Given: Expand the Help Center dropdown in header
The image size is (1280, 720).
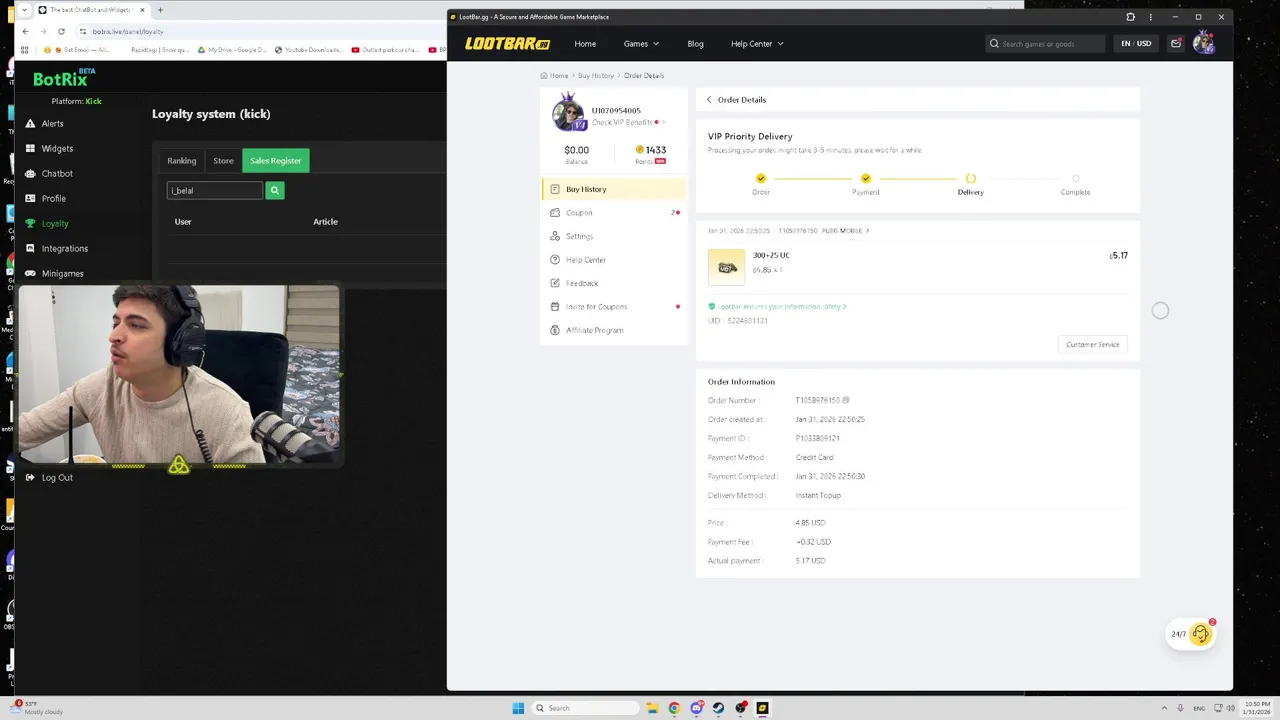Looking at the screenshot, I should [x=757, y=43].
